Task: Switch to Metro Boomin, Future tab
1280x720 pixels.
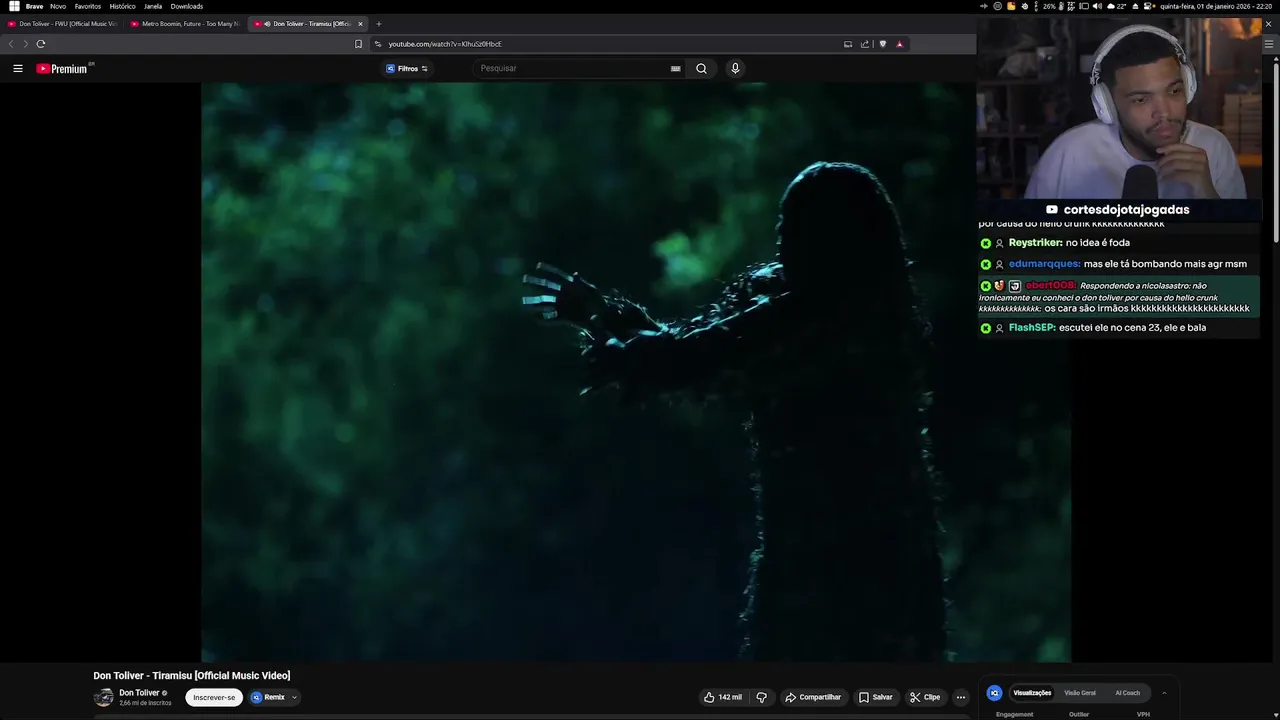Action: click(185, 24)
